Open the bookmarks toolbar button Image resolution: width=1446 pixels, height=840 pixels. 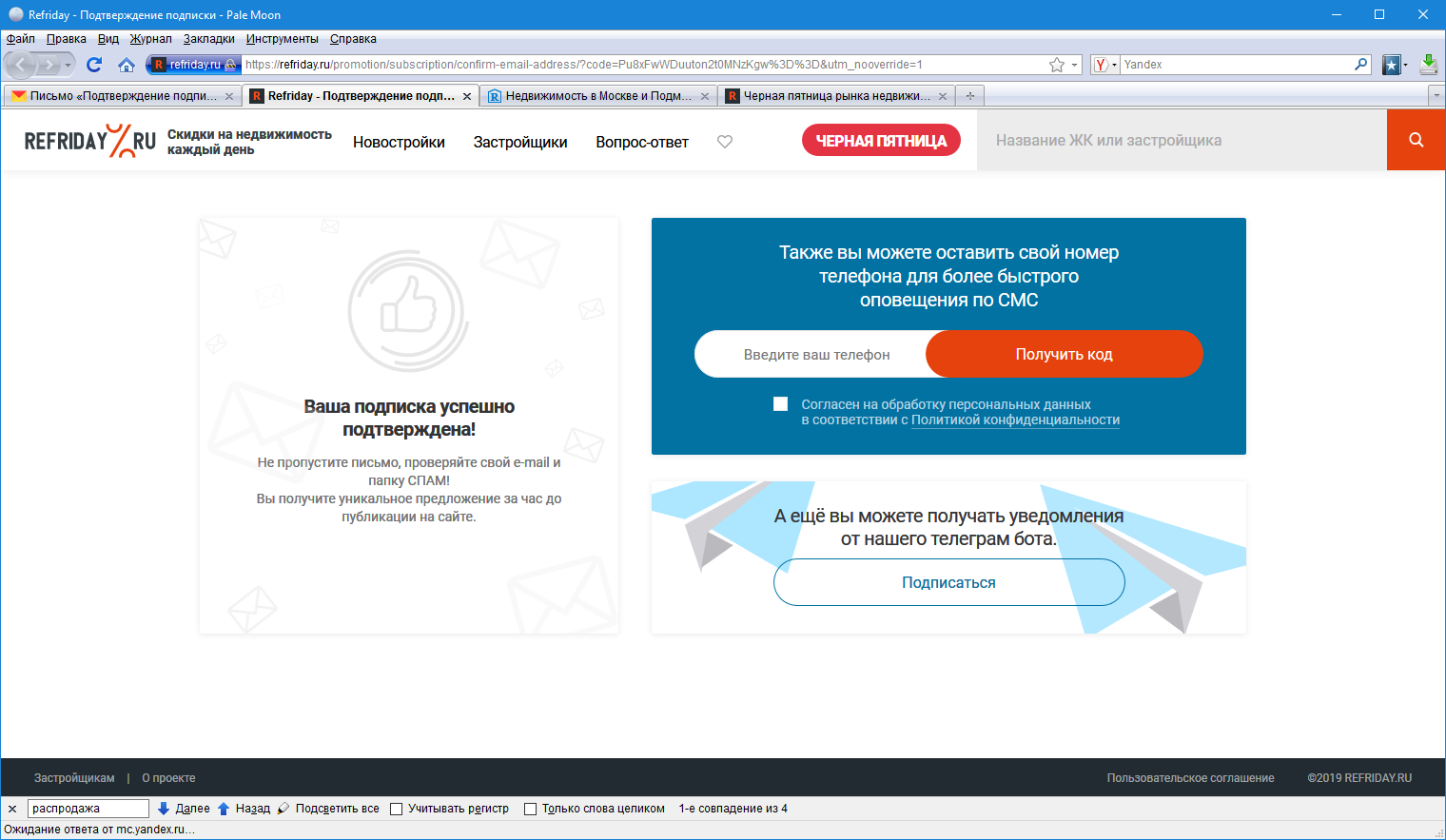(x=1391, y=65)
